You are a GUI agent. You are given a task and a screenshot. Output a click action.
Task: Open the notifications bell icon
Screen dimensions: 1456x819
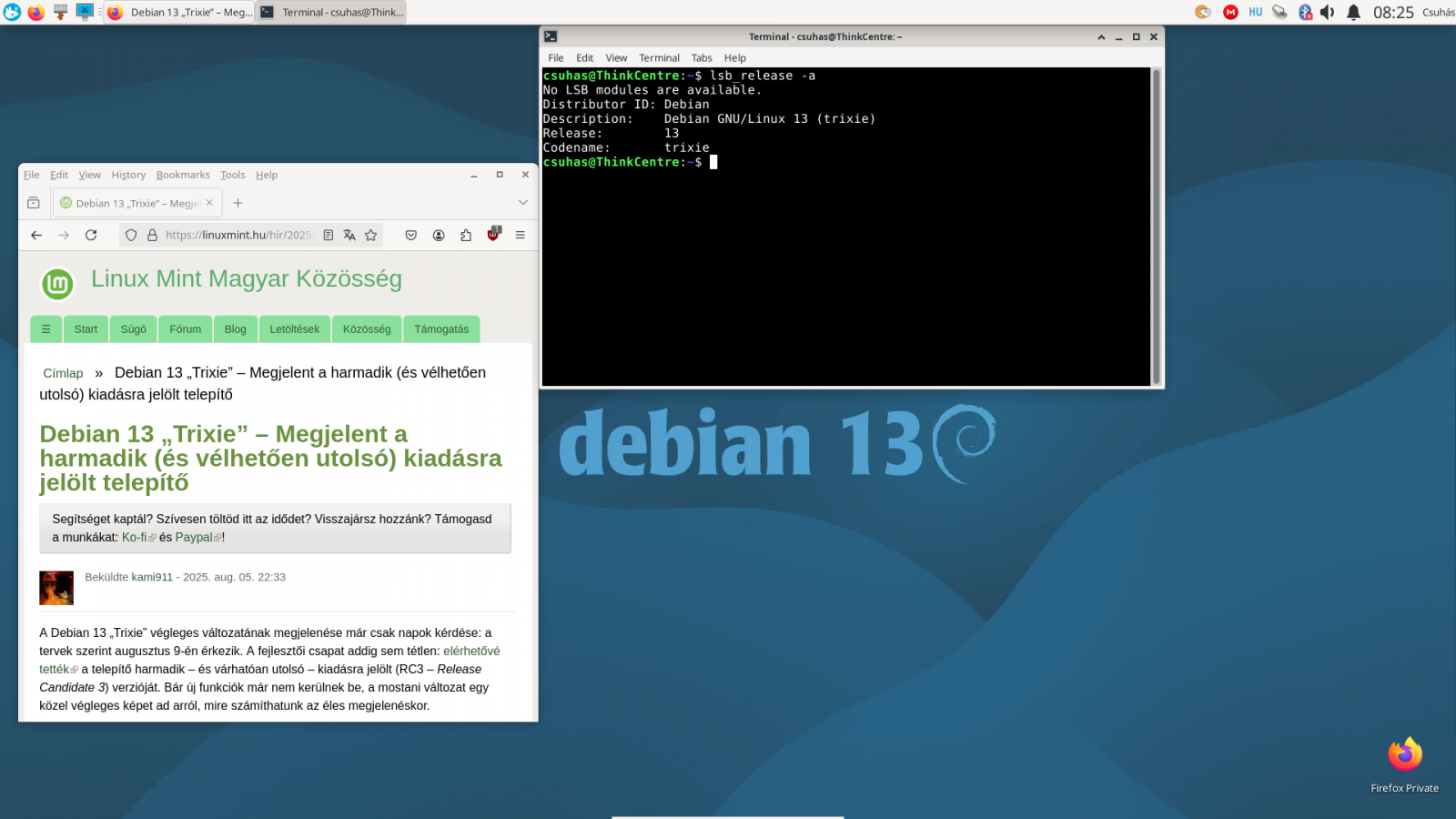pyautogui.click(x=1353, y=12)
